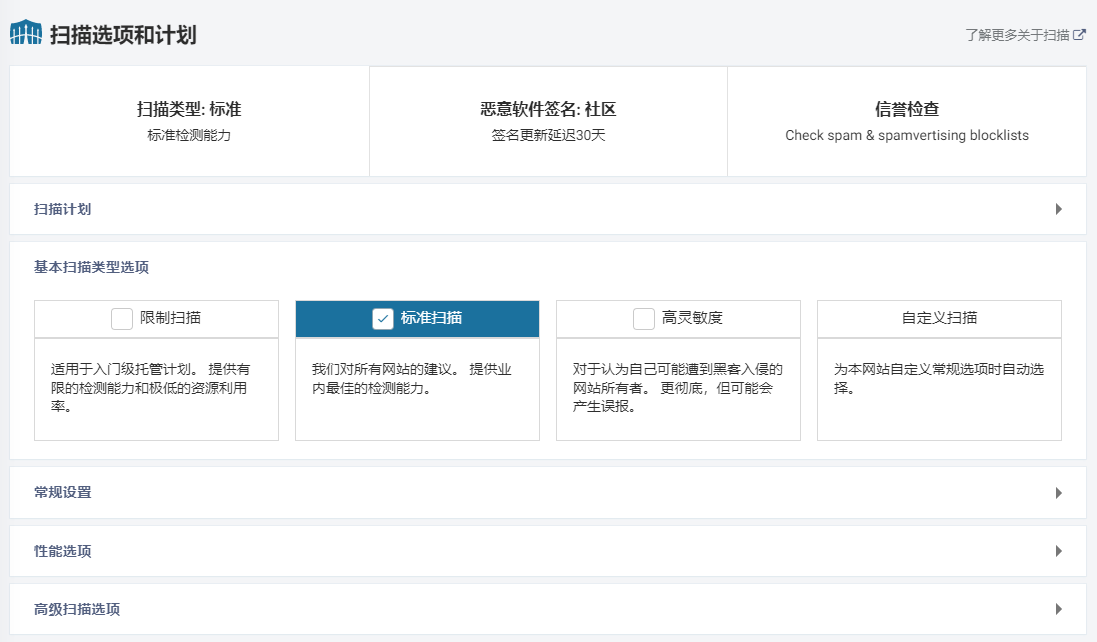Click the triangle arrow on 性能选项 row

tap(1058, 551)
